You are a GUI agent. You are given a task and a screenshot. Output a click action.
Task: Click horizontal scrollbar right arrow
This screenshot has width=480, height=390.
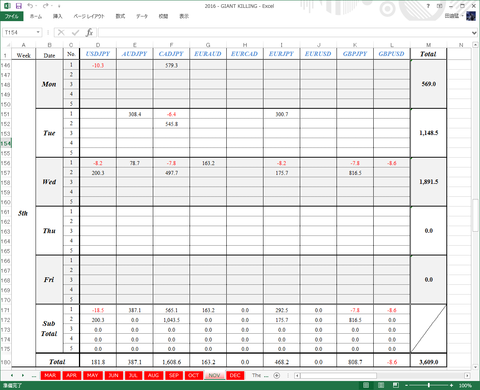click(x=467, y=376)
